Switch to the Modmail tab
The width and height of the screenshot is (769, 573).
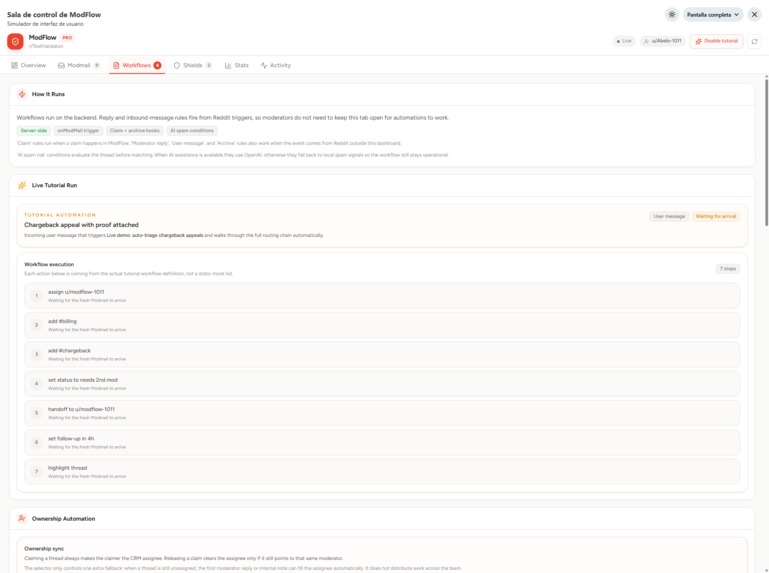[78, 65]
